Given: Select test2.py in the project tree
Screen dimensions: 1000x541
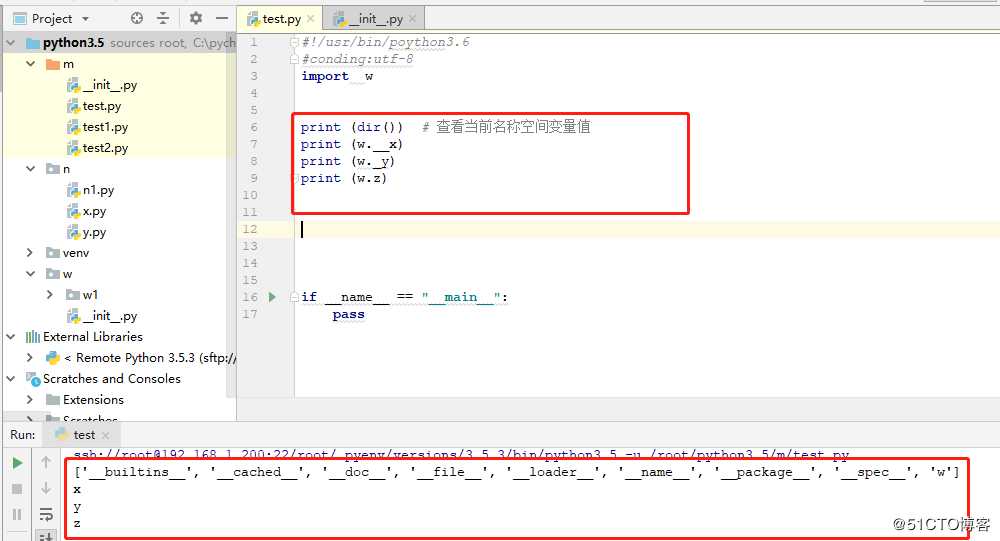Looking at the screenshot, I should 98,148.
